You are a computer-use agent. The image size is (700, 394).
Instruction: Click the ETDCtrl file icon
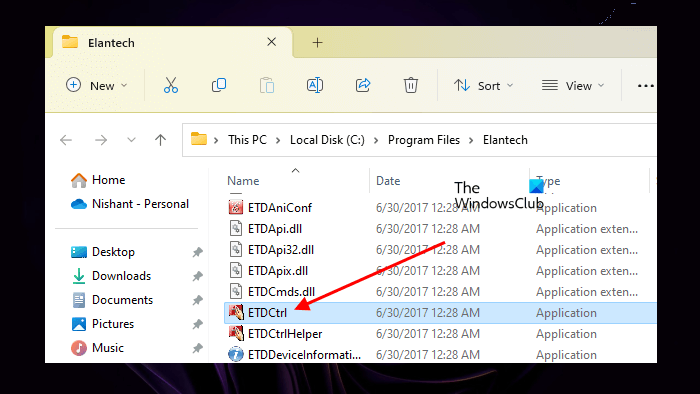[x=236, y=312]
